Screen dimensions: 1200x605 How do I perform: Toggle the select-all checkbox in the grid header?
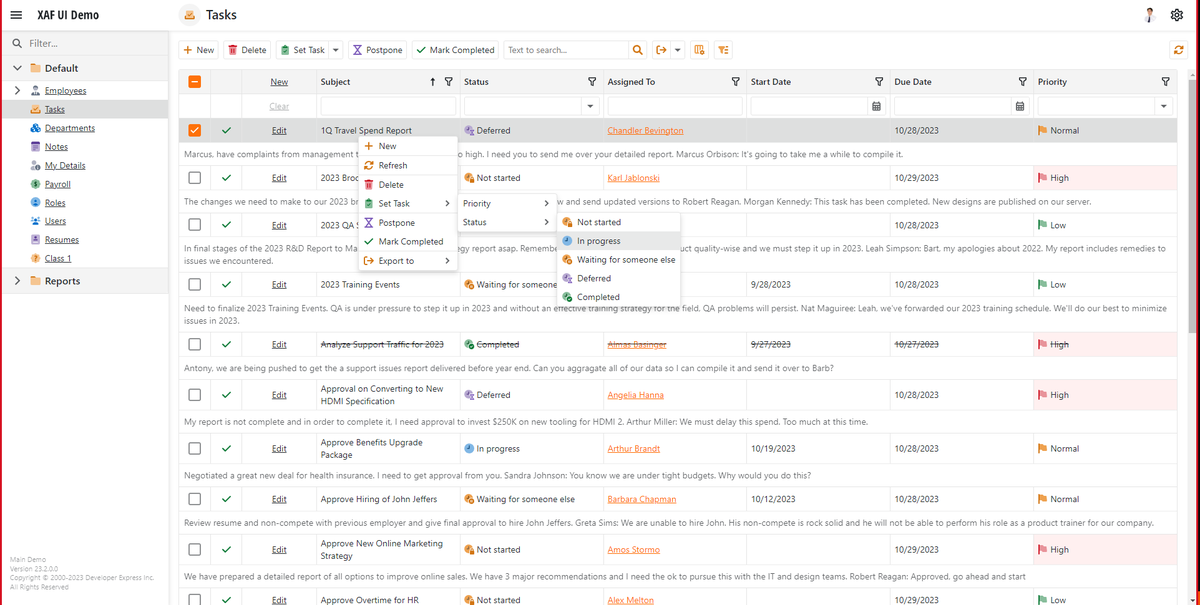tap(195, 82)
